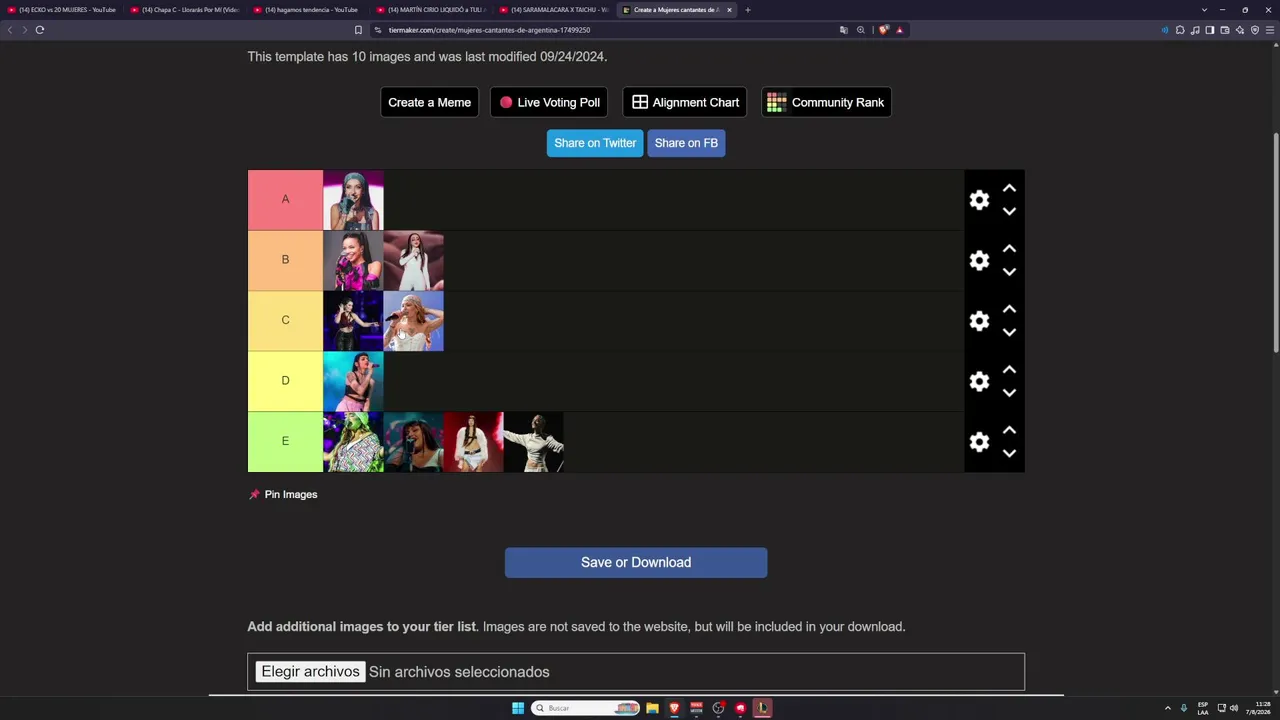The height and width of the screenshot is (720, 1280).
Task: Click Elegir archivos to choose files
Action: pos(310,672)
